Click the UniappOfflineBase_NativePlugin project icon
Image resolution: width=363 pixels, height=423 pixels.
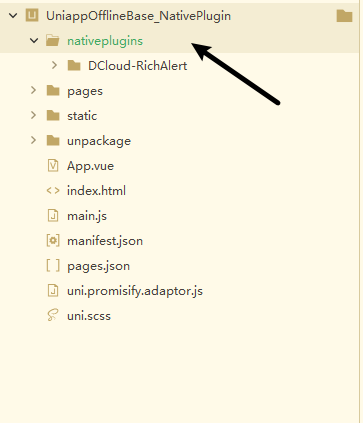tap(32, 16)
